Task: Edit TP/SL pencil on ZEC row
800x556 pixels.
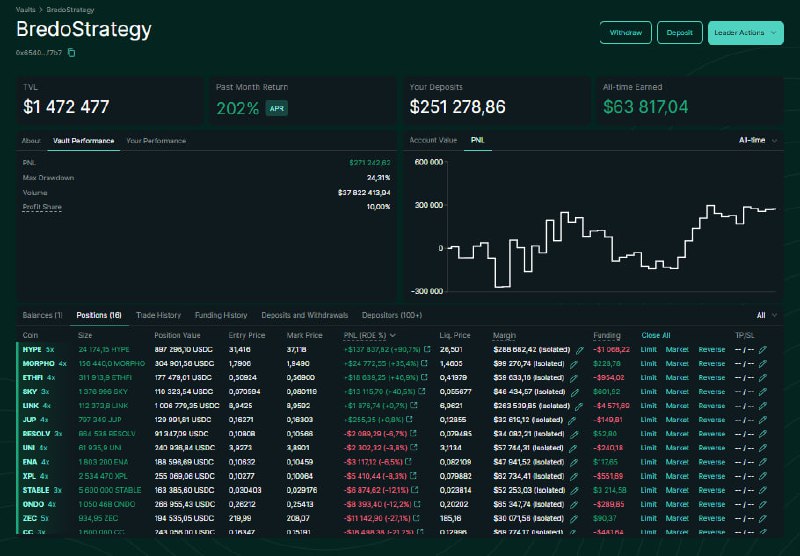Action: (763, 519)
